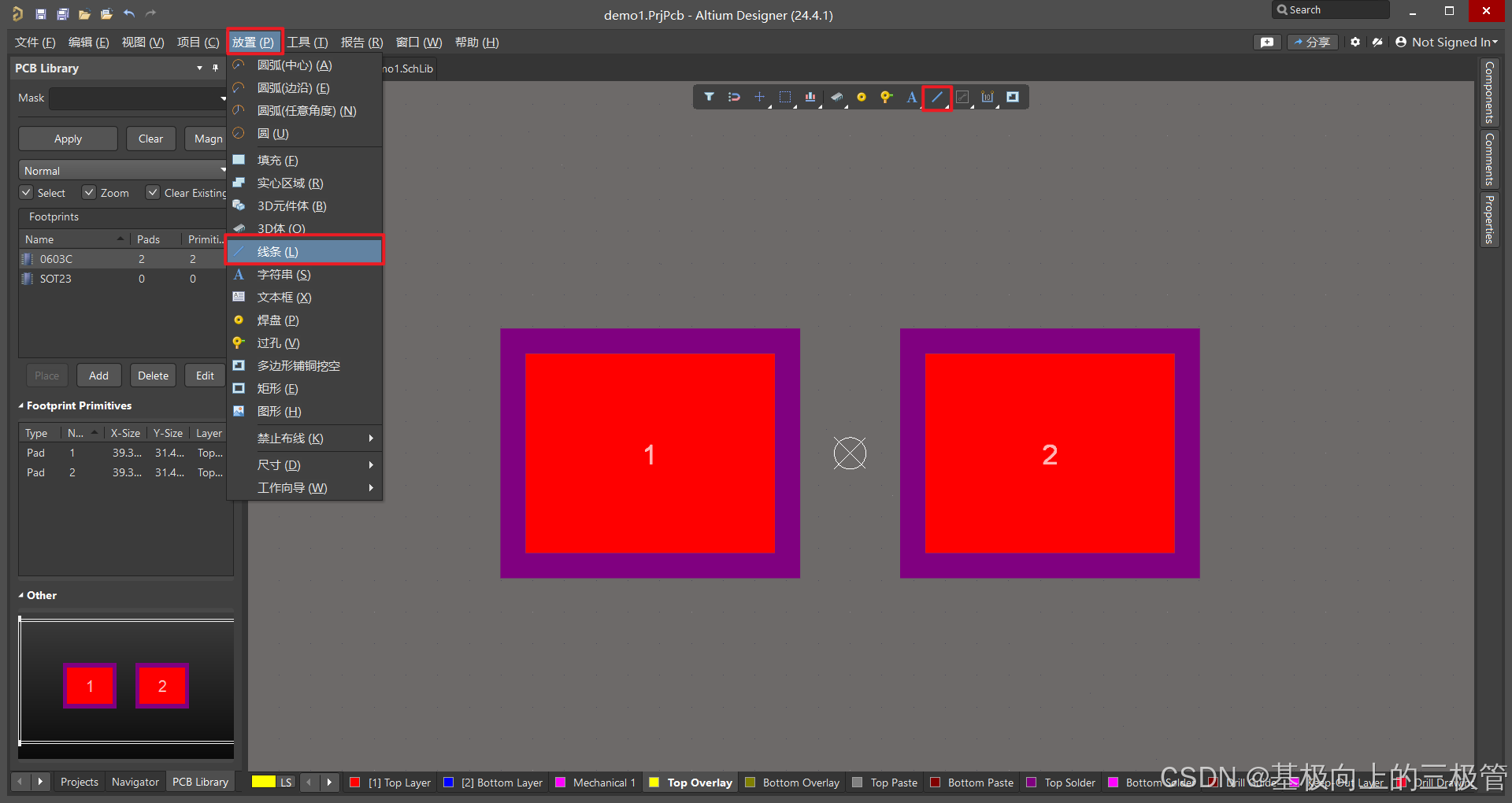Collapse the Footprint Primitives section

coord(21,405)
